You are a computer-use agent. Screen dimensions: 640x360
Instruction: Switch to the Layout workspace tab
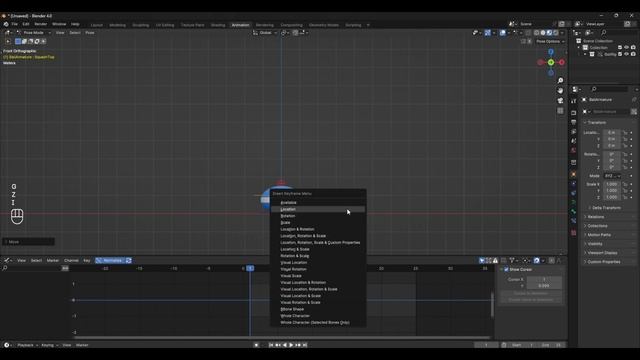97,25
